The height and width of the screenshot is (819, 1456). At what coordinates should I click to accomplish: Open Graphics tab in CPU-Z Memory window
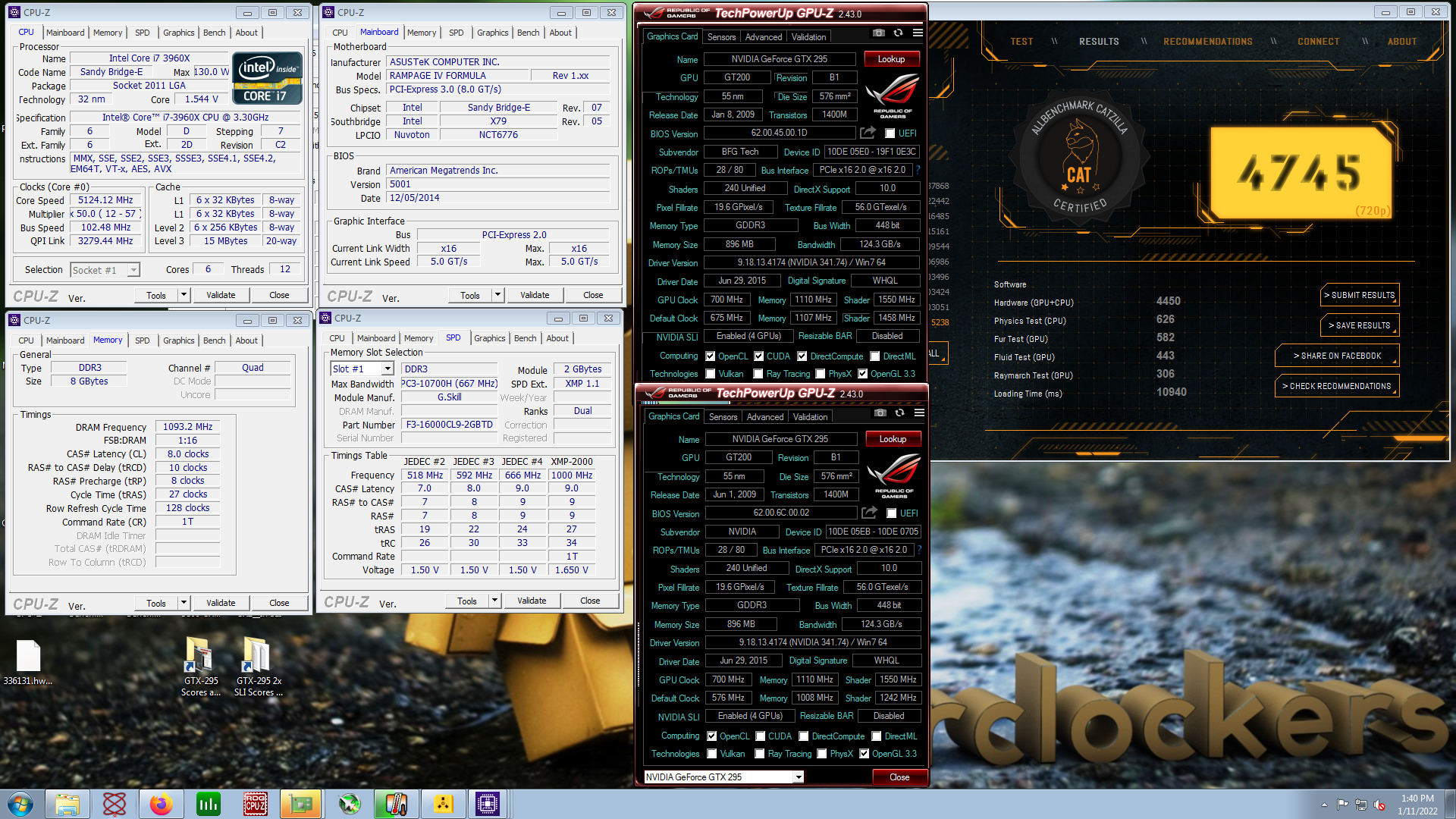coord(179,340)
